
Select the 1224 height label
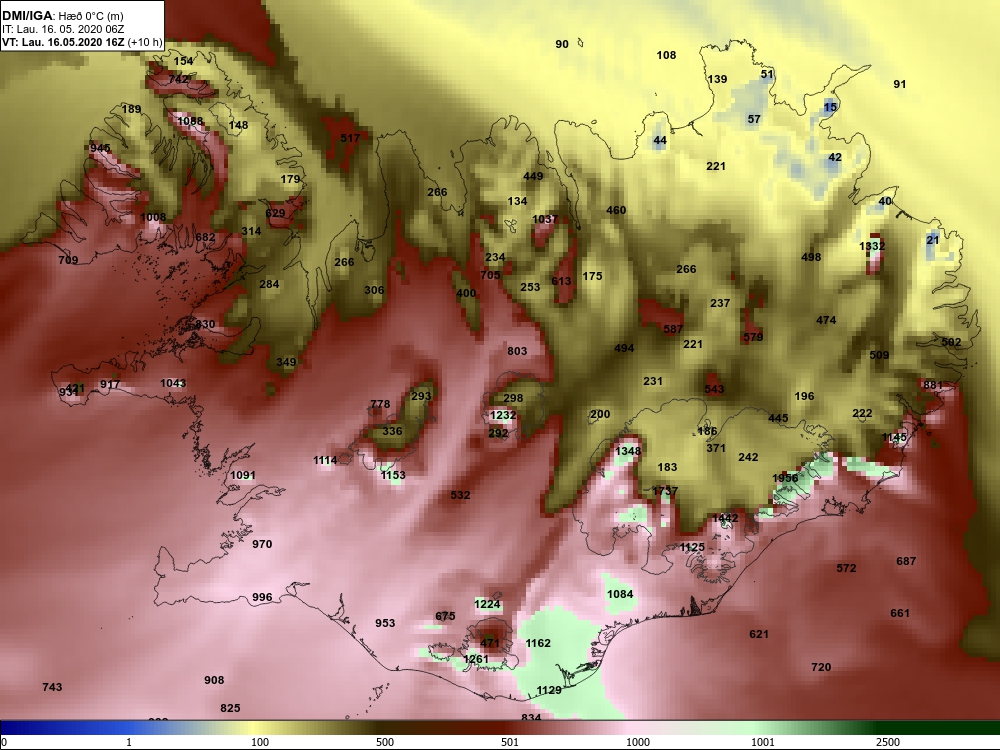pos(487,604)
